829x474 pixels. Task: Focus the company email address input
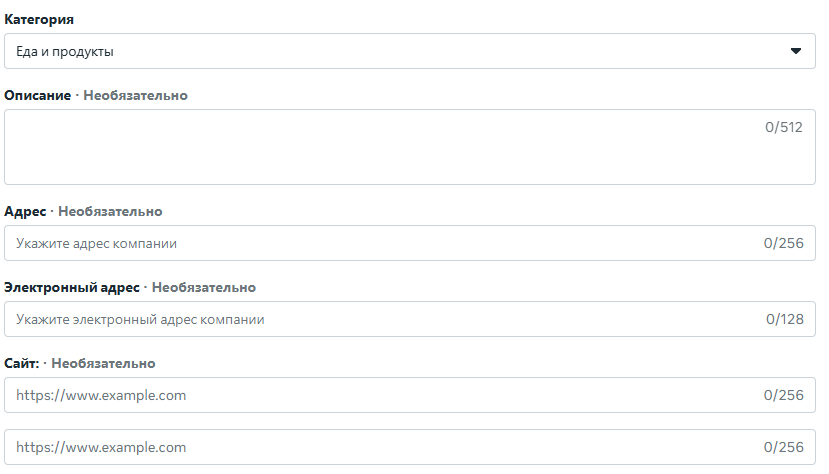(x=380, y=319)
